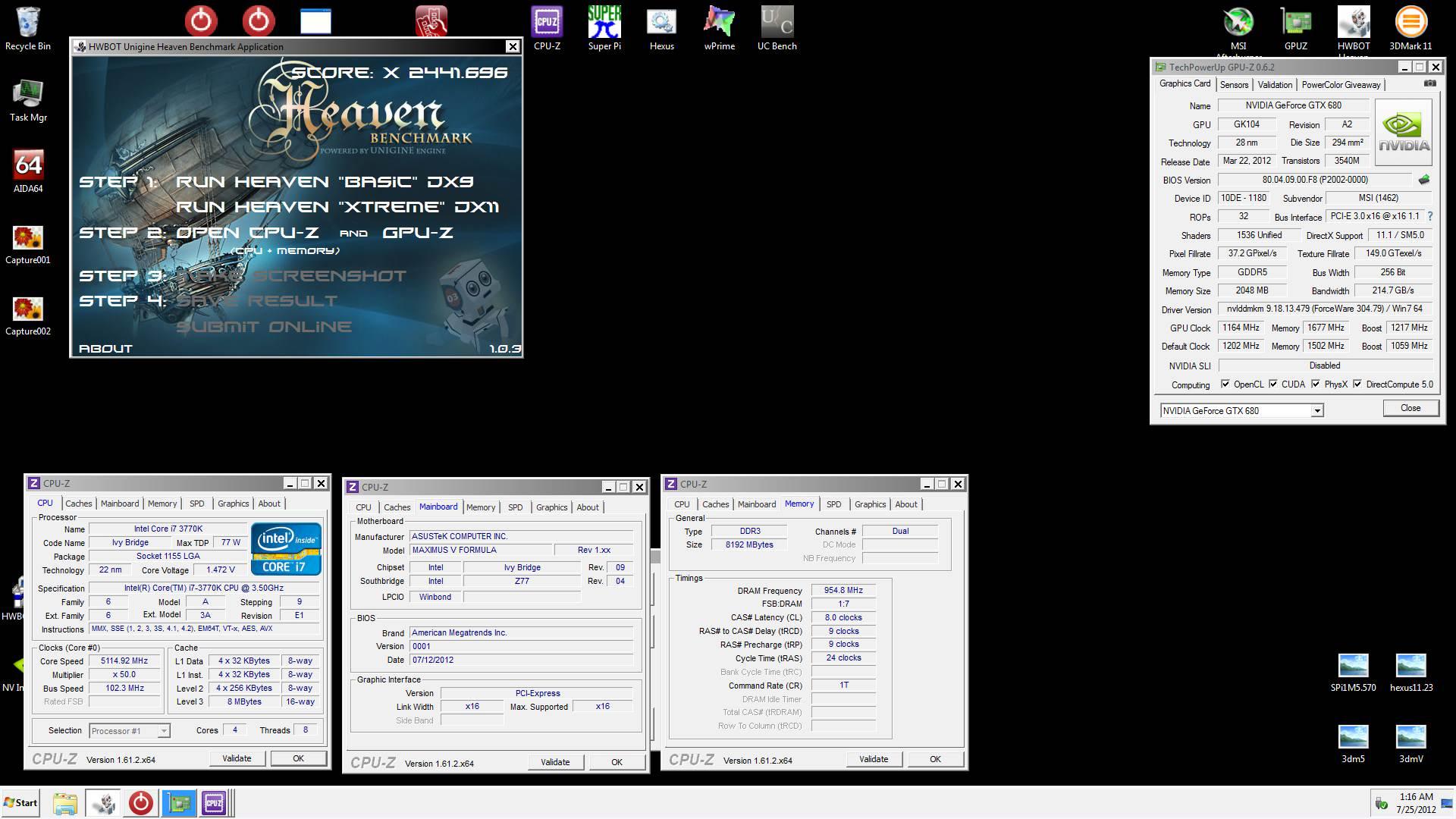The image size is (1456, 819).
Task: Toggle the CUDA checkbox
Action: [1272, 384]
